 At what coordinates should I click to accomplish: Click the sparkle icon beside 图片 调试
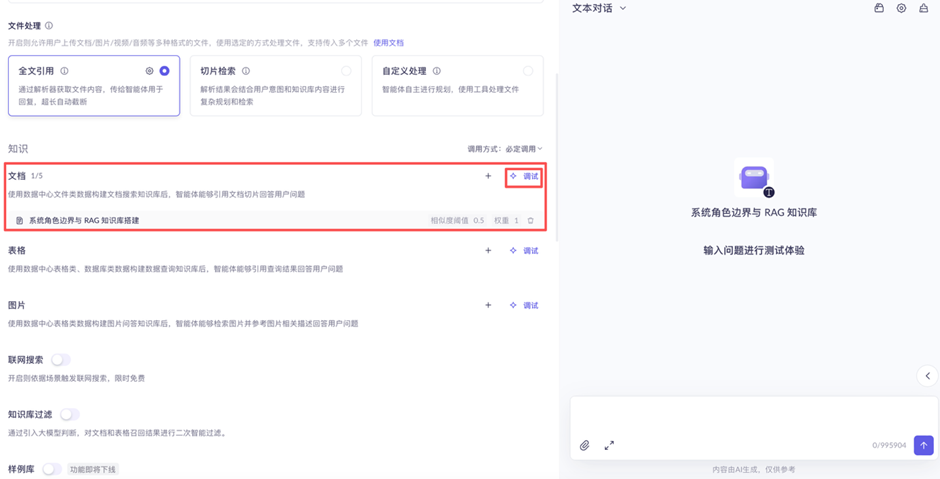tap(513, 305)
